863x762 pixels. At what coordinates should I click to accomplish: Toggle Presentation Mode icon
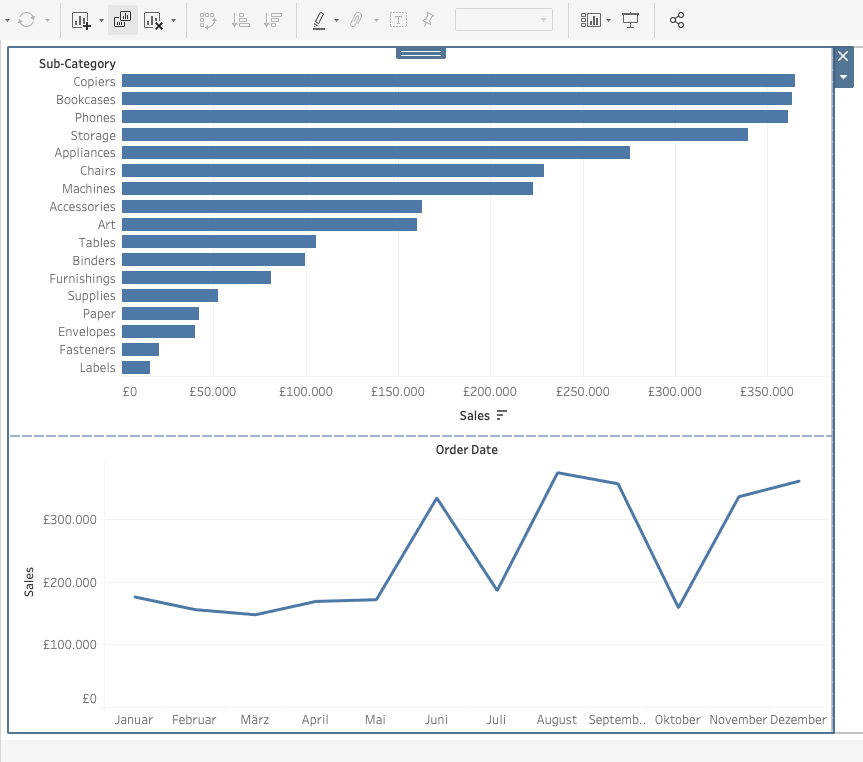[630, 20]
